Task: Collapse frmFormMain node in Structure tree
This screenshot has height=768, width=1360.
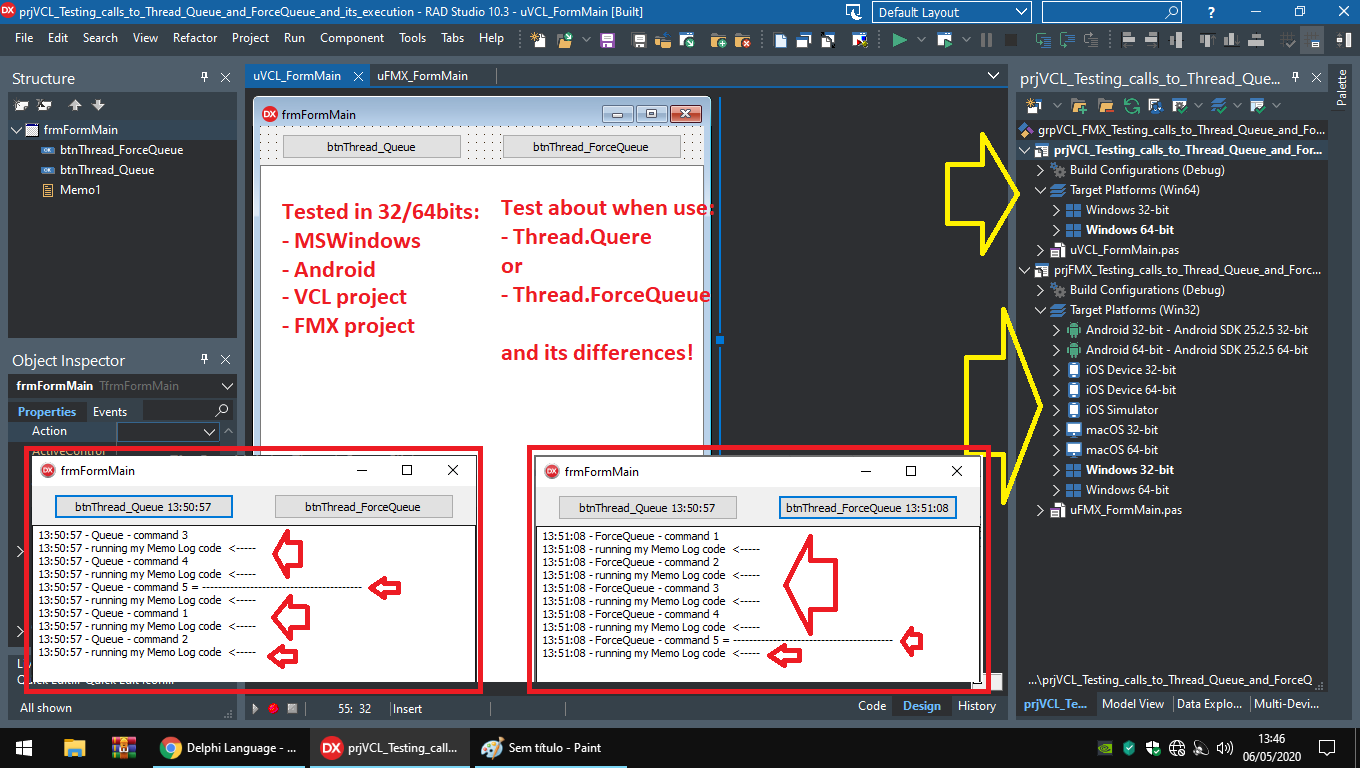Action: pos(16,130)
